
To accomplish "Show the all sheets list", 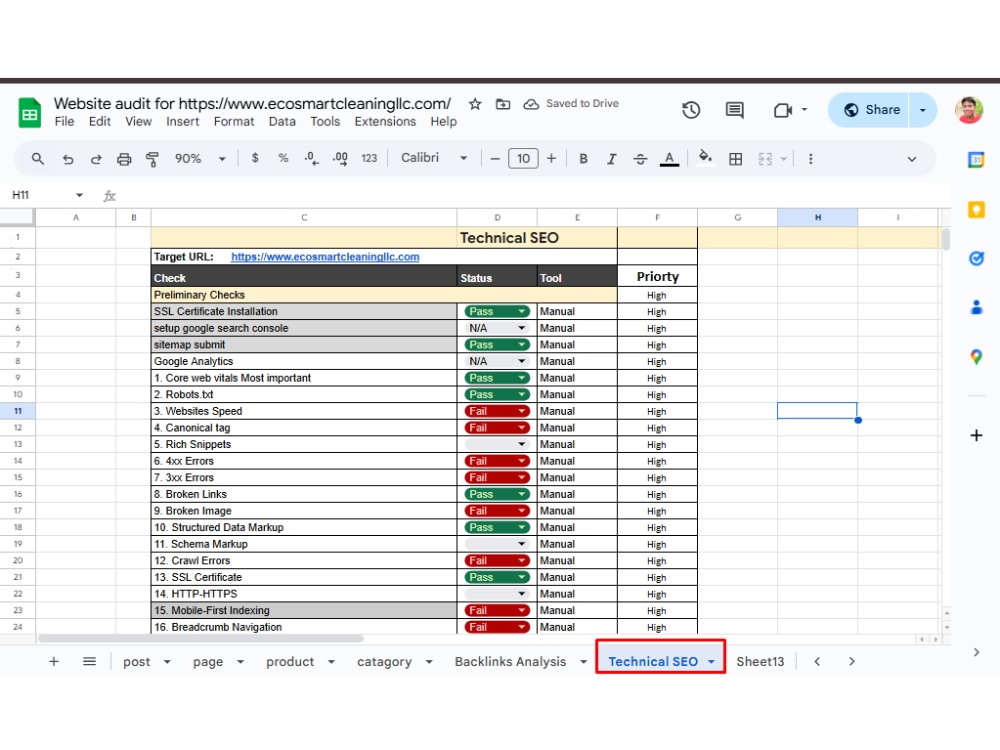I will (89, 661).
